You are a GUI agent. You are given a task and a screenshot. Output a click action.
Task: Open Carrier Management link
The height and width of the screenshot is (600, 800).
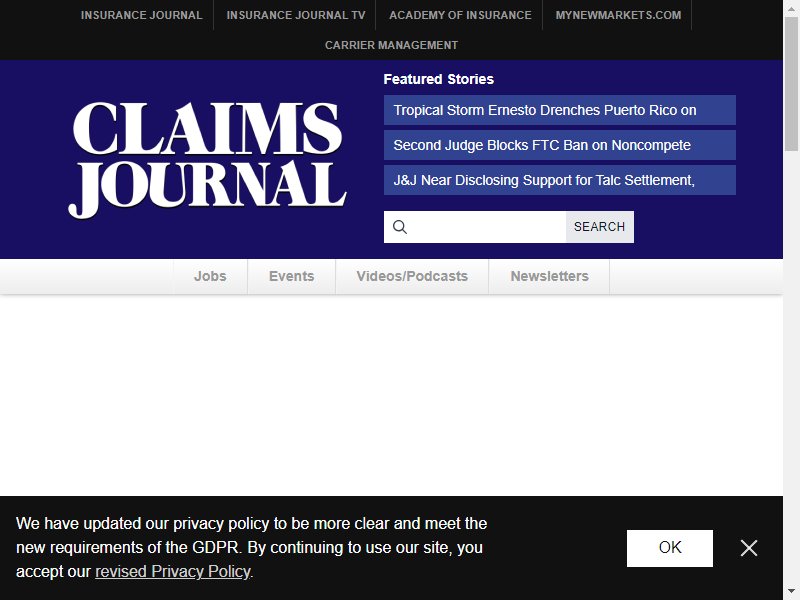click(391, 45)
